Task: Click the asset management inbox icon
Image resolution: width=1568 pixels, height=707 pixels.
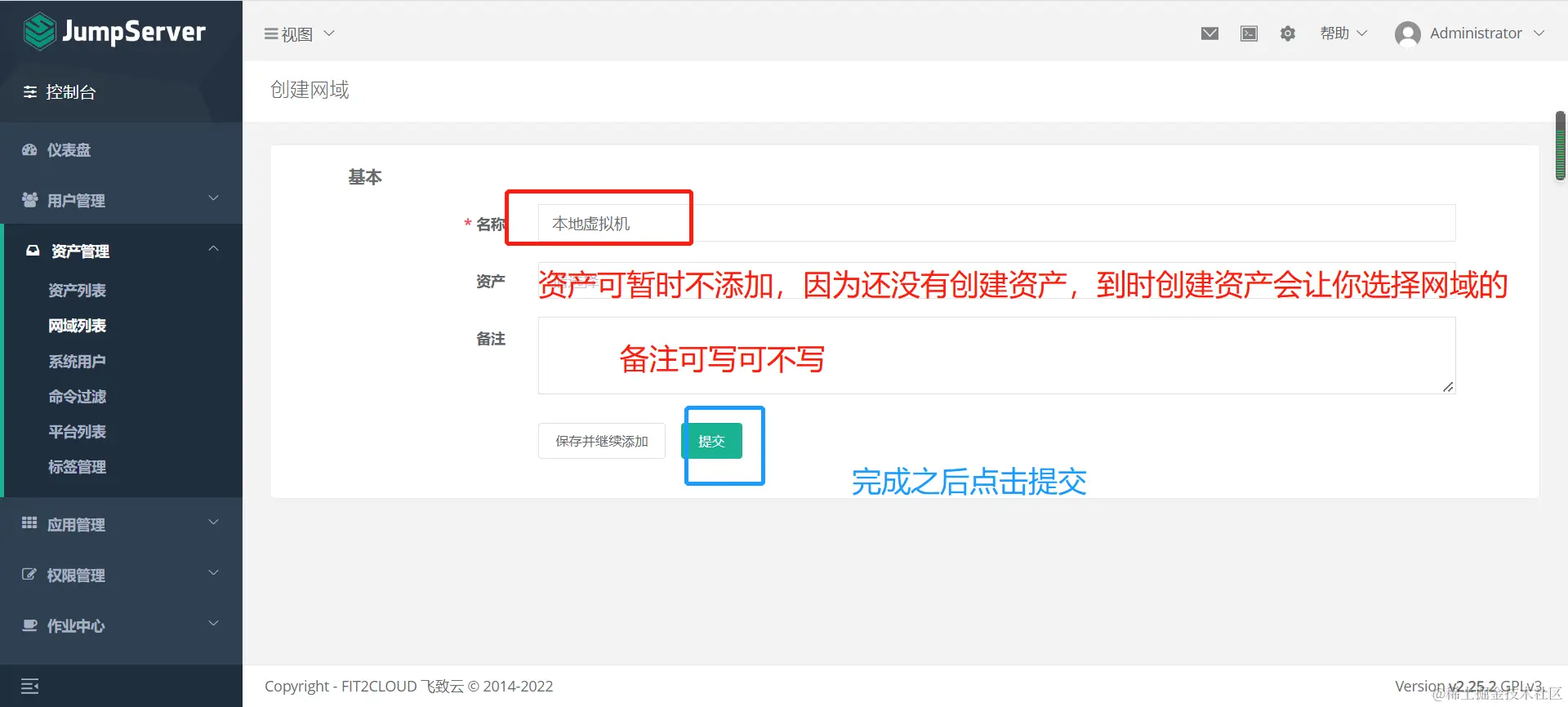Action: (33, 251)
